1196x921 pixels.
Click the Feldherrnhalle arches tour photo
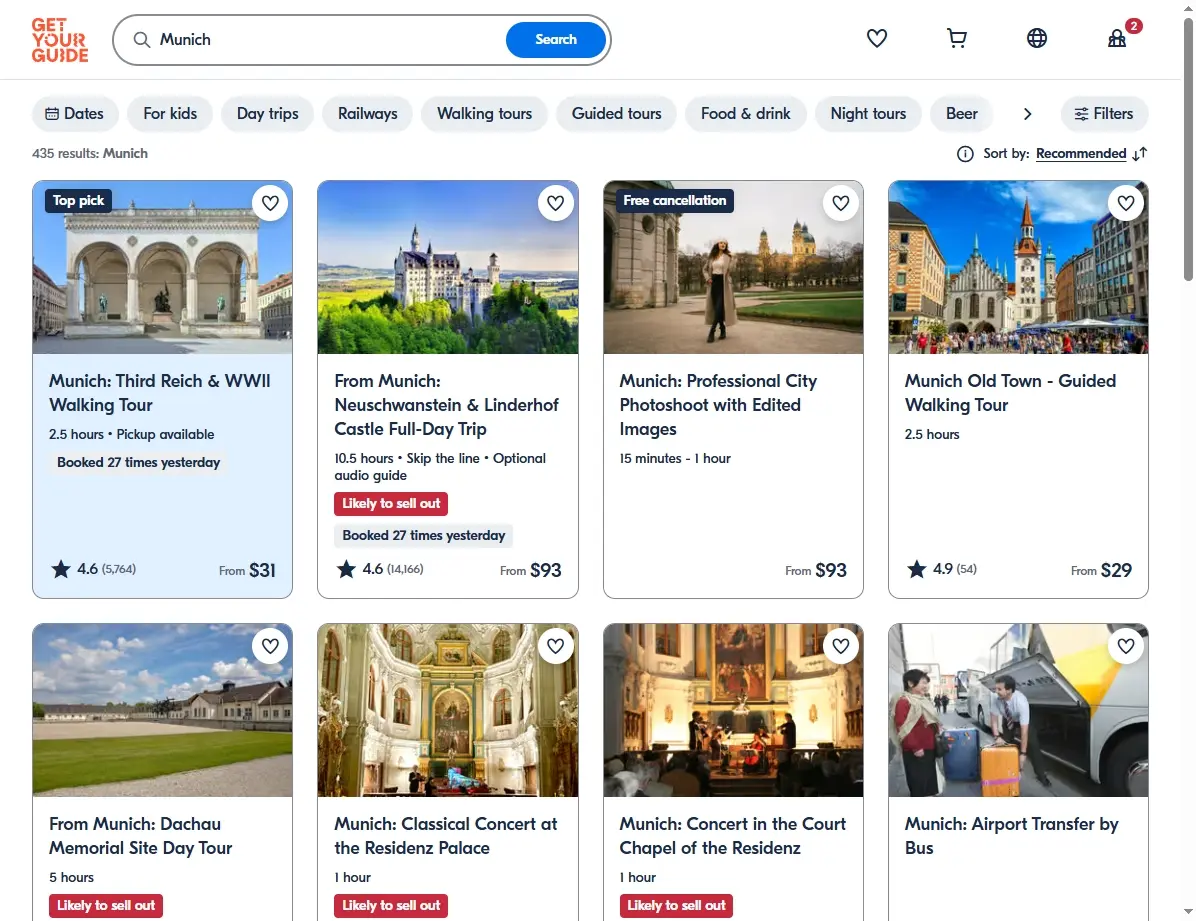tap(162, 267)
